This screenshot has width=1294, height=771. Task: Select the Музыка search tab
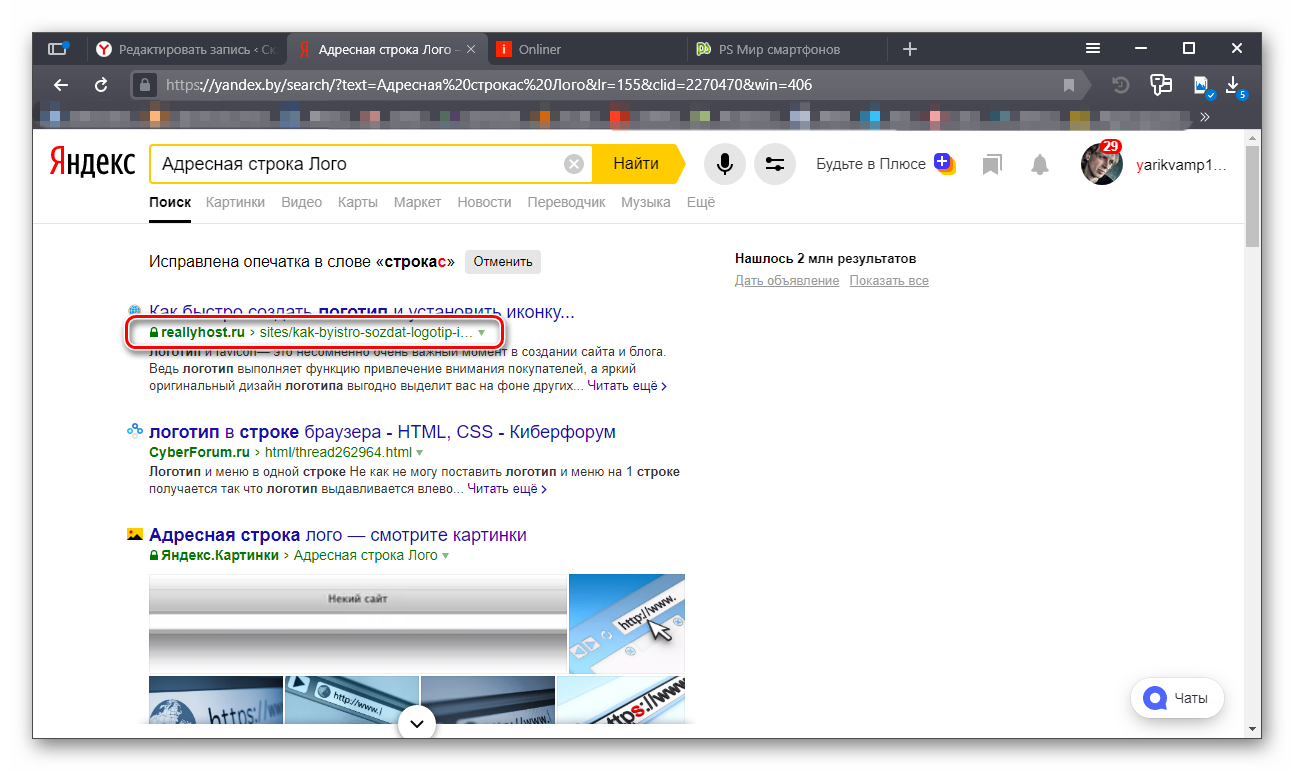[646, 202]
